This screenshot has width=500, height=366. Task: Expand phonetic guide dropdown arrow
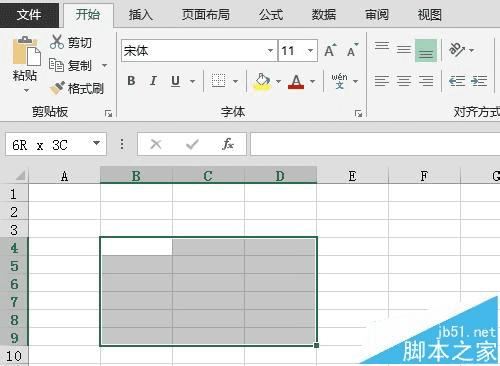pos(356,81)
